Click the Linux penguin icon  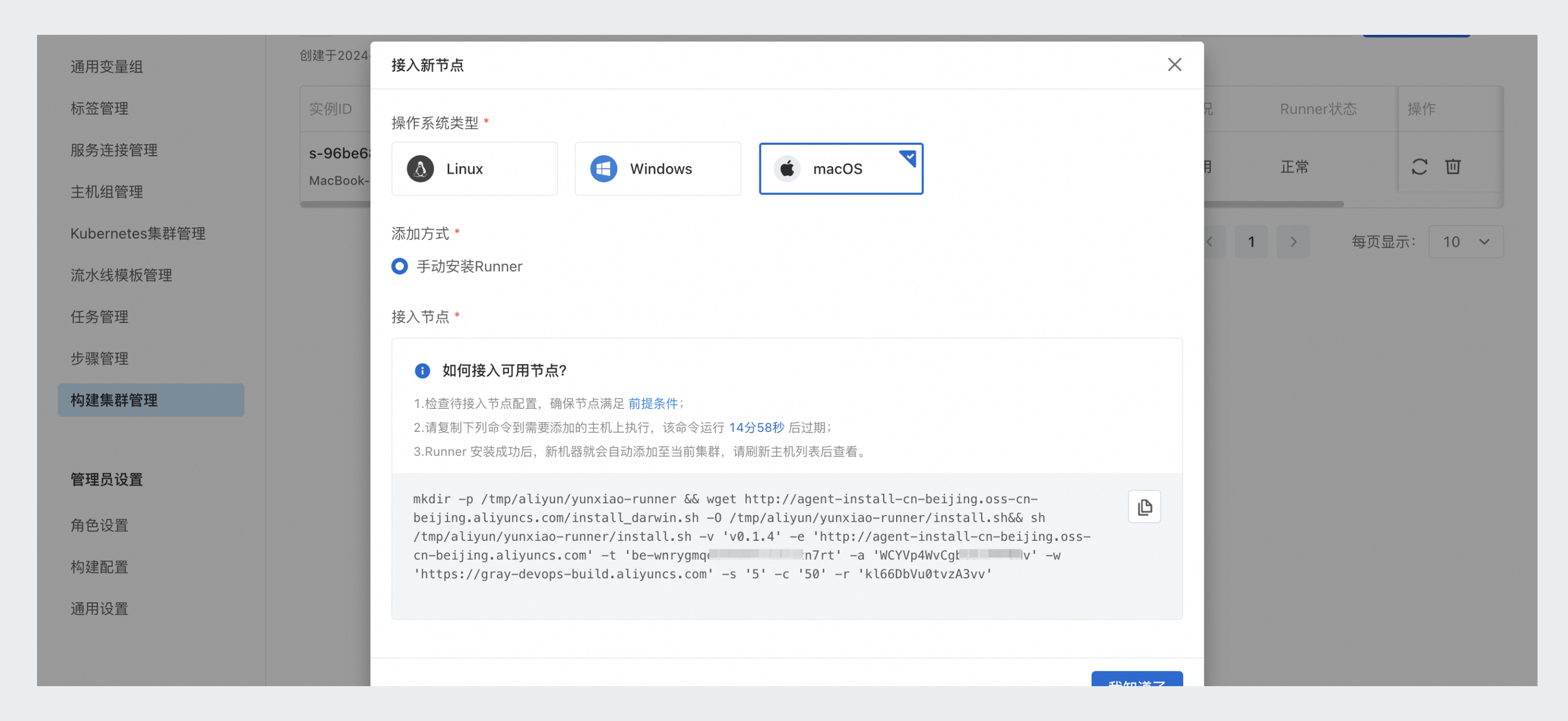point(420,169)
